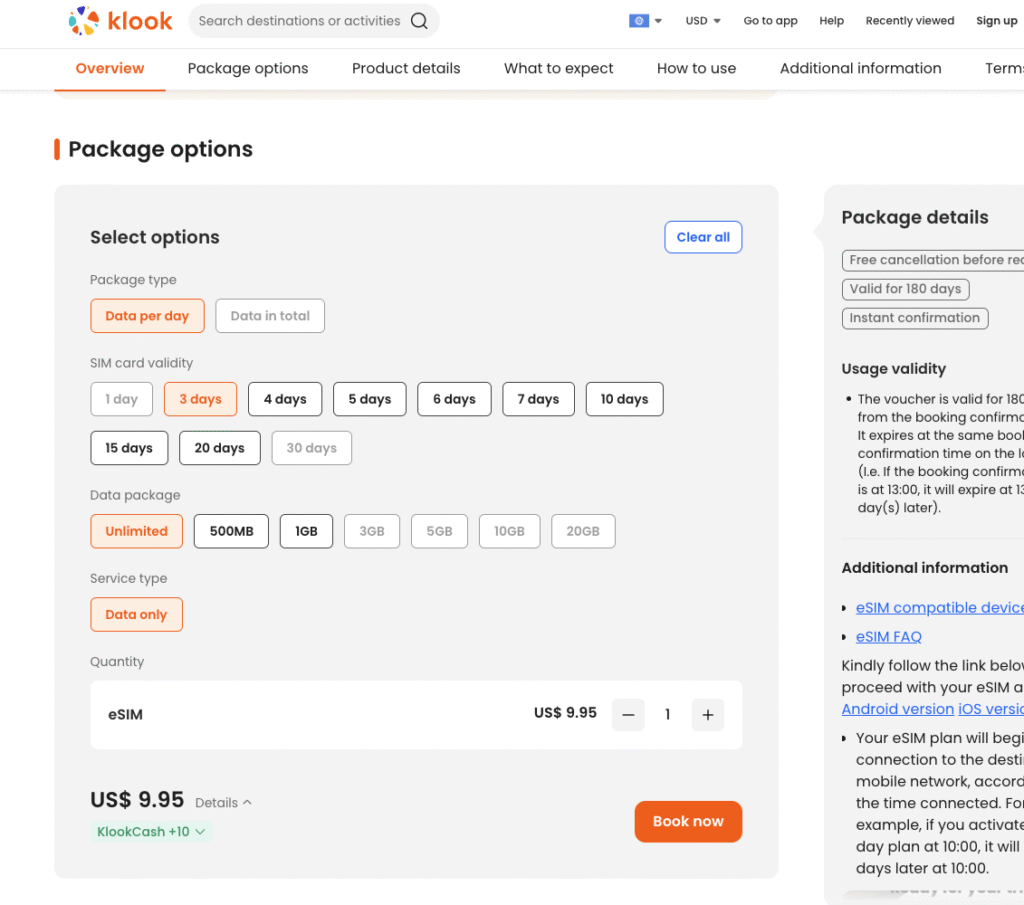Screen dimensions: 1024x905
Task: Switch to the Product details tab
Action: pos(406,69)
